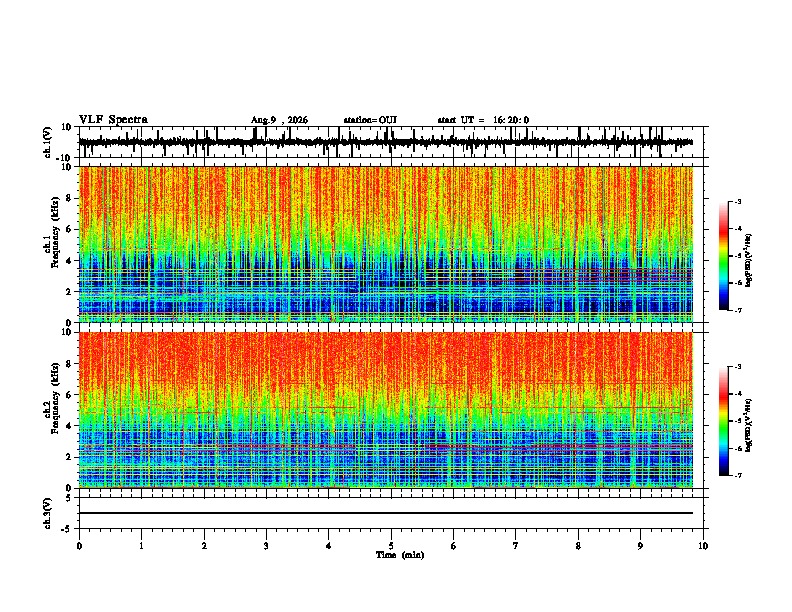Screen dimensions: 792x612
Task: Click the "ch.1(V)" waveform axis label
Action: pyautogui.click(x=48, y=142)
